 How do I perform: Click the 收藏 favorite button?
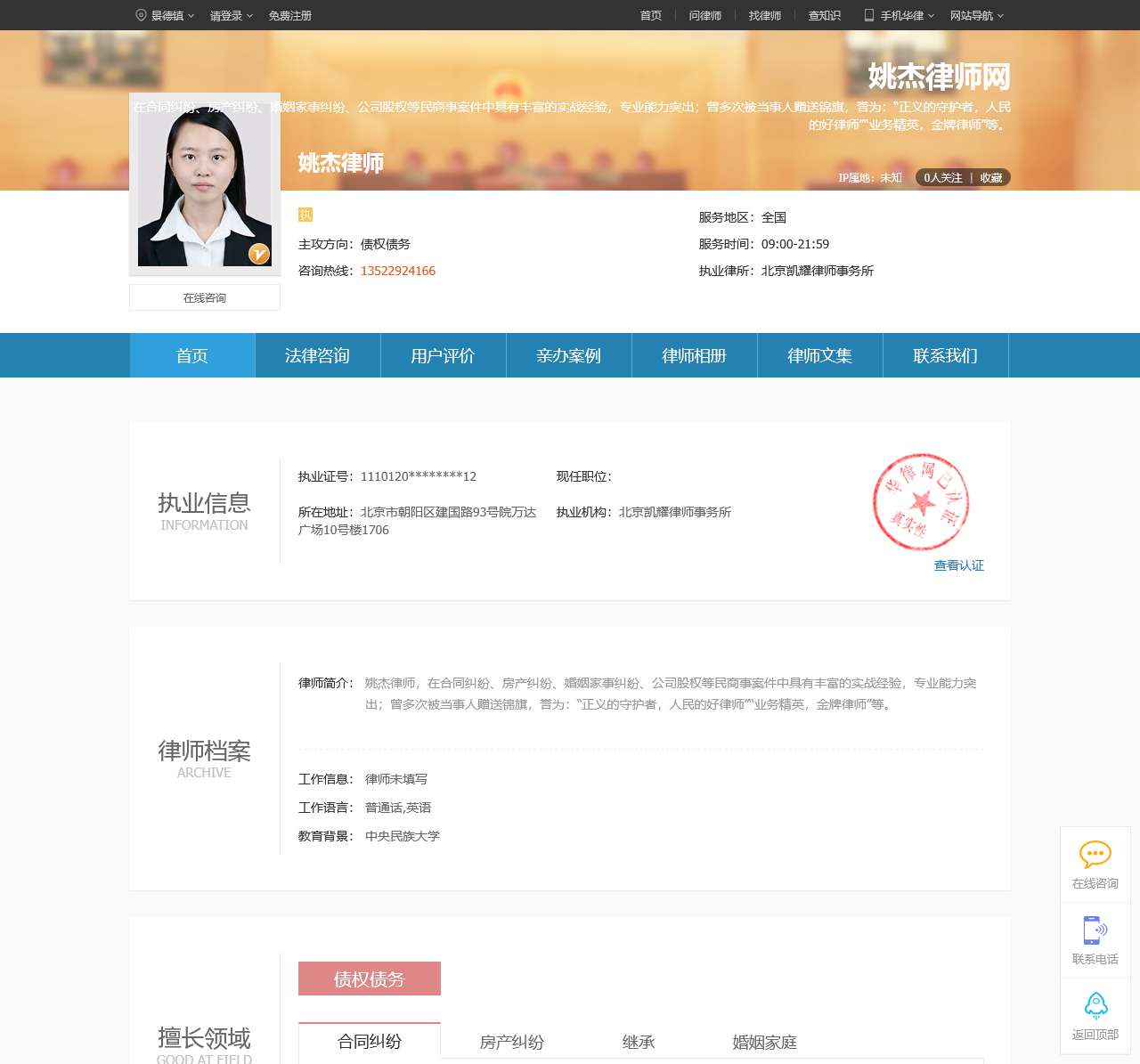[991, 178]
